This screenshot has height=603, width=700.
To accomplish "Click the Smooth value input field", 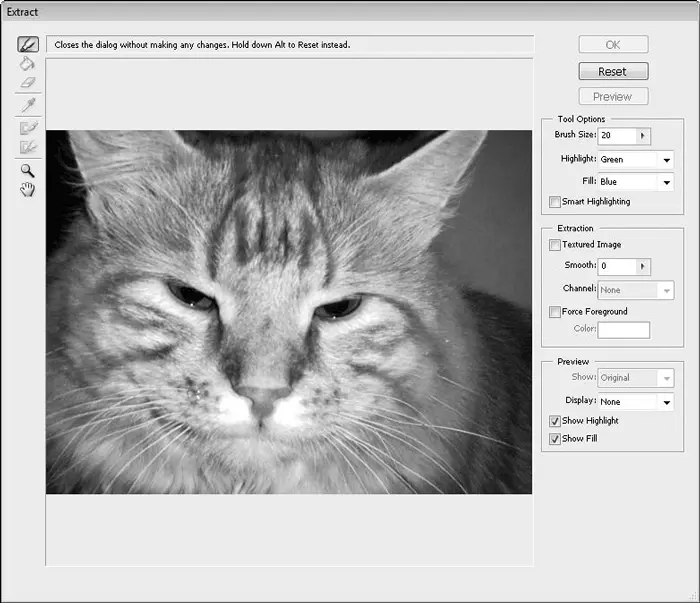I will click(616, 266).
